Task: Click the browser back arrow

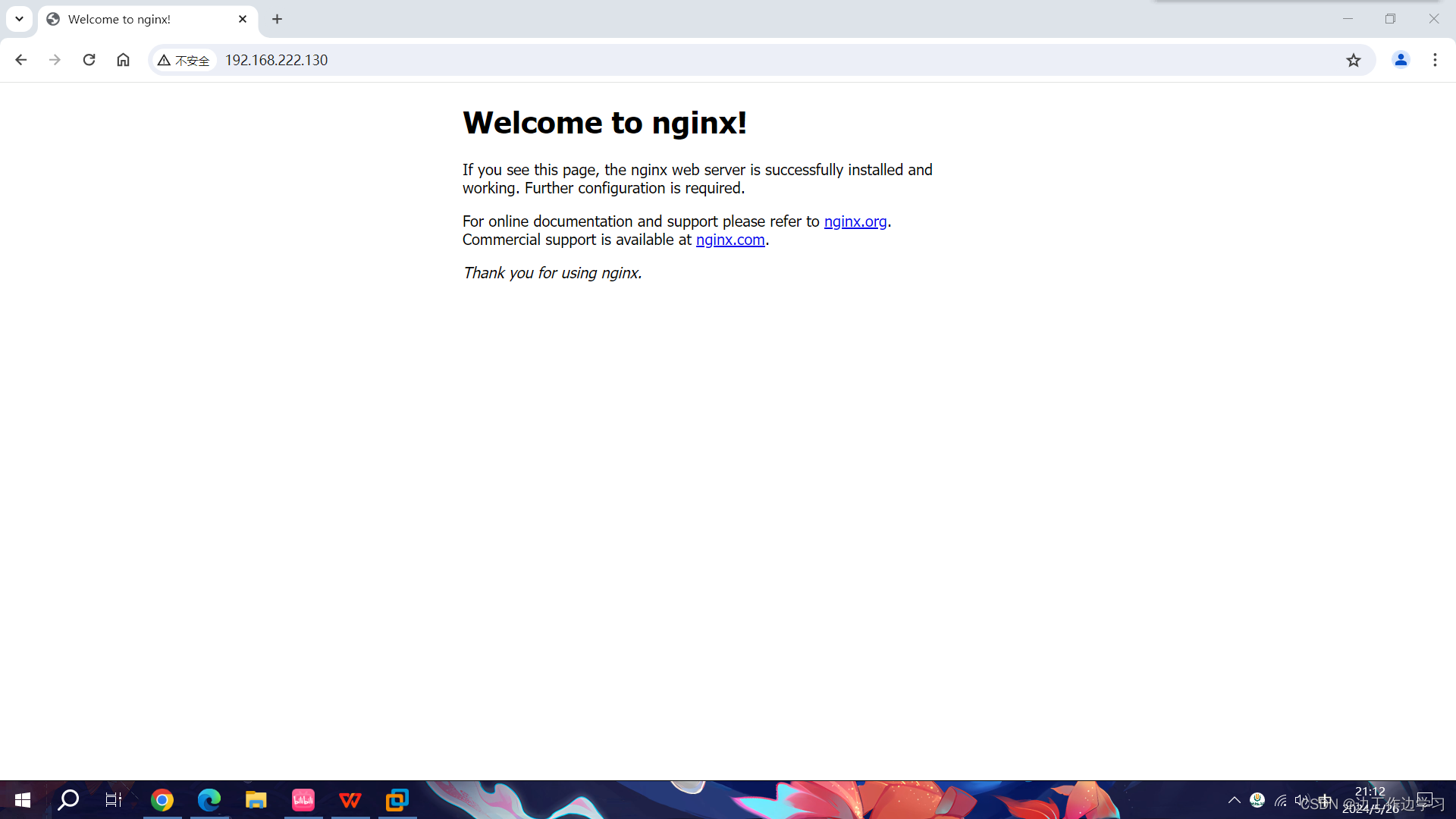Action: tap(20, 60)
